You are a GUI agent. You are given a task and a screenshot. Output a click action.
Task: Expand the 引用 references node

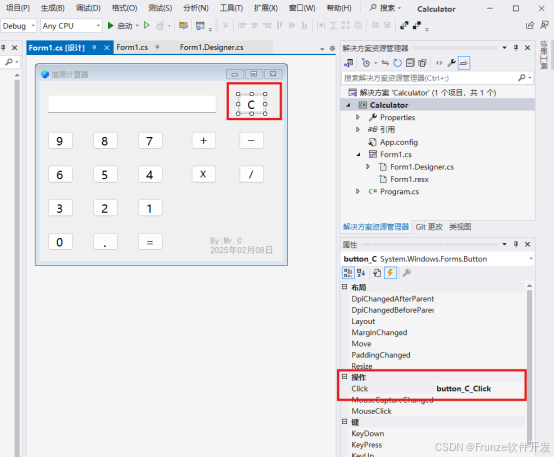(358, 130)
